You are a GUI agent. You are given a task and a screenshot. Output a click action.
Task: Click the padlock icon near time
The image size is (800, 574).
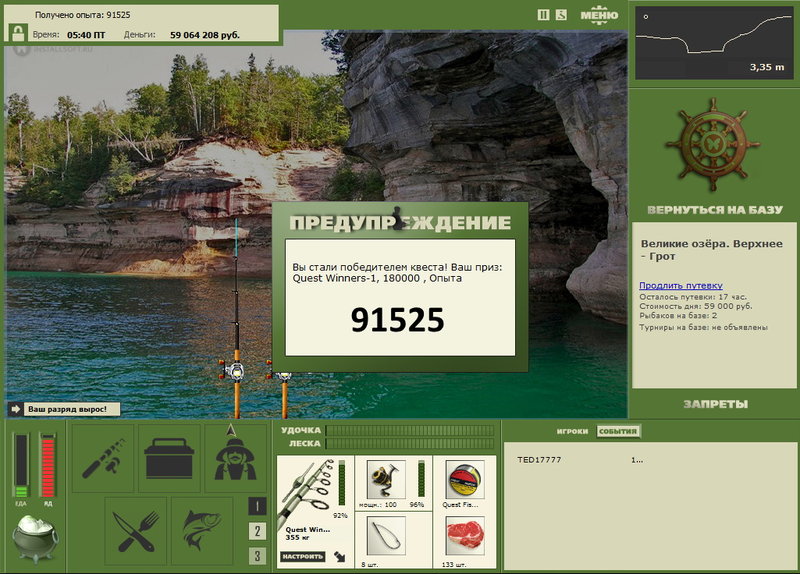tap(18, 34)
